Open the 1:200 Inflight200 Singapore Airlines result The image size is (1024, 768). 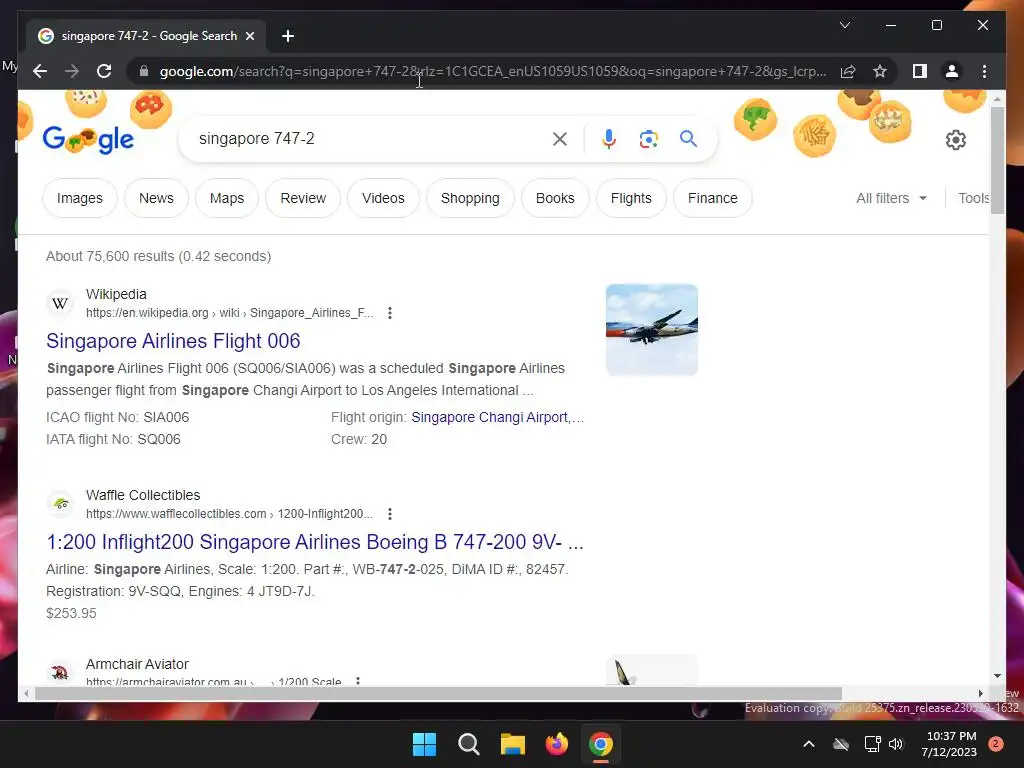click(x=315, y=542)
